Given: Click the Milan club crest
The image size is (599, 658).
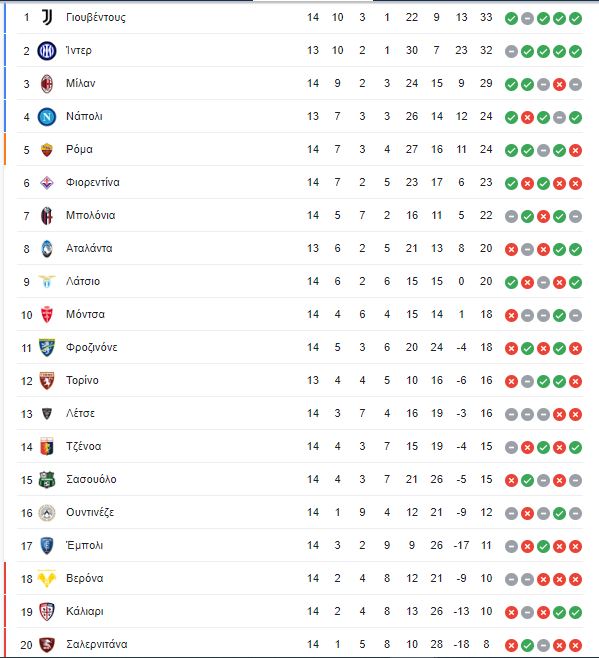Looking at the screenshot, I should coord(47,84).
